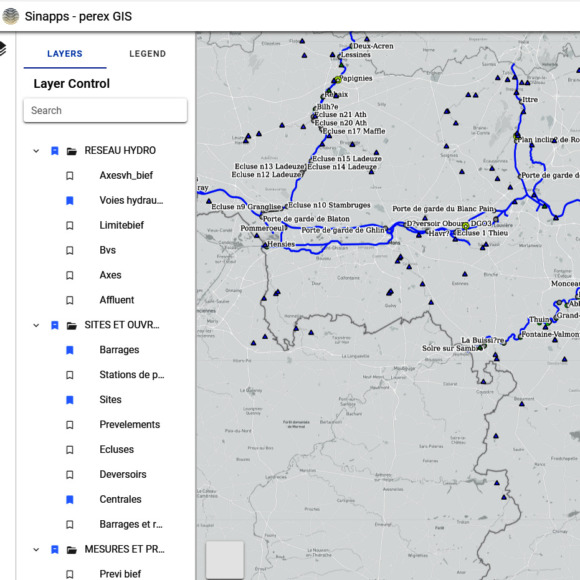Select the LAYERS tab
The height and width of the screenshot is (580, 580).
[x=65, y=54]
